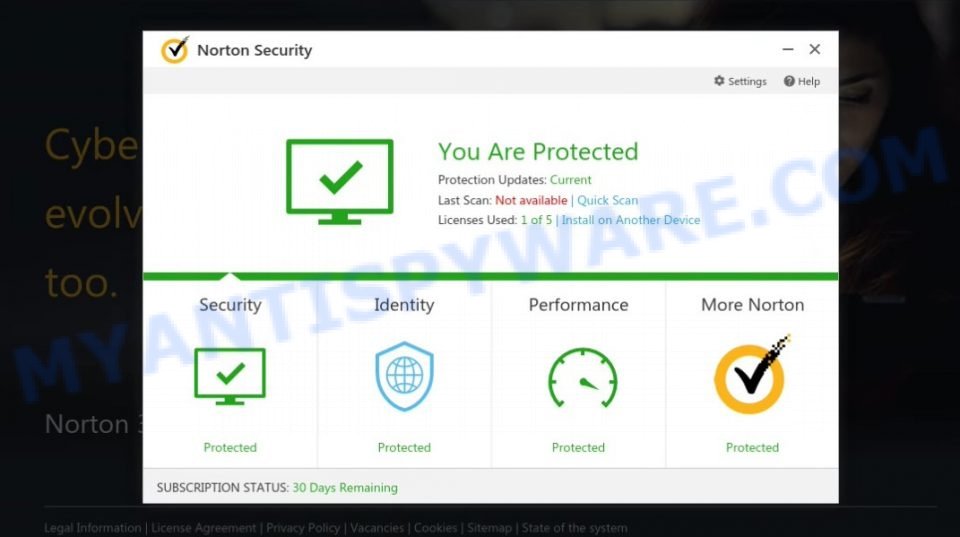Open the Performance tab heading
This screenshot has width=960, height=537.
tap(579, 305)
